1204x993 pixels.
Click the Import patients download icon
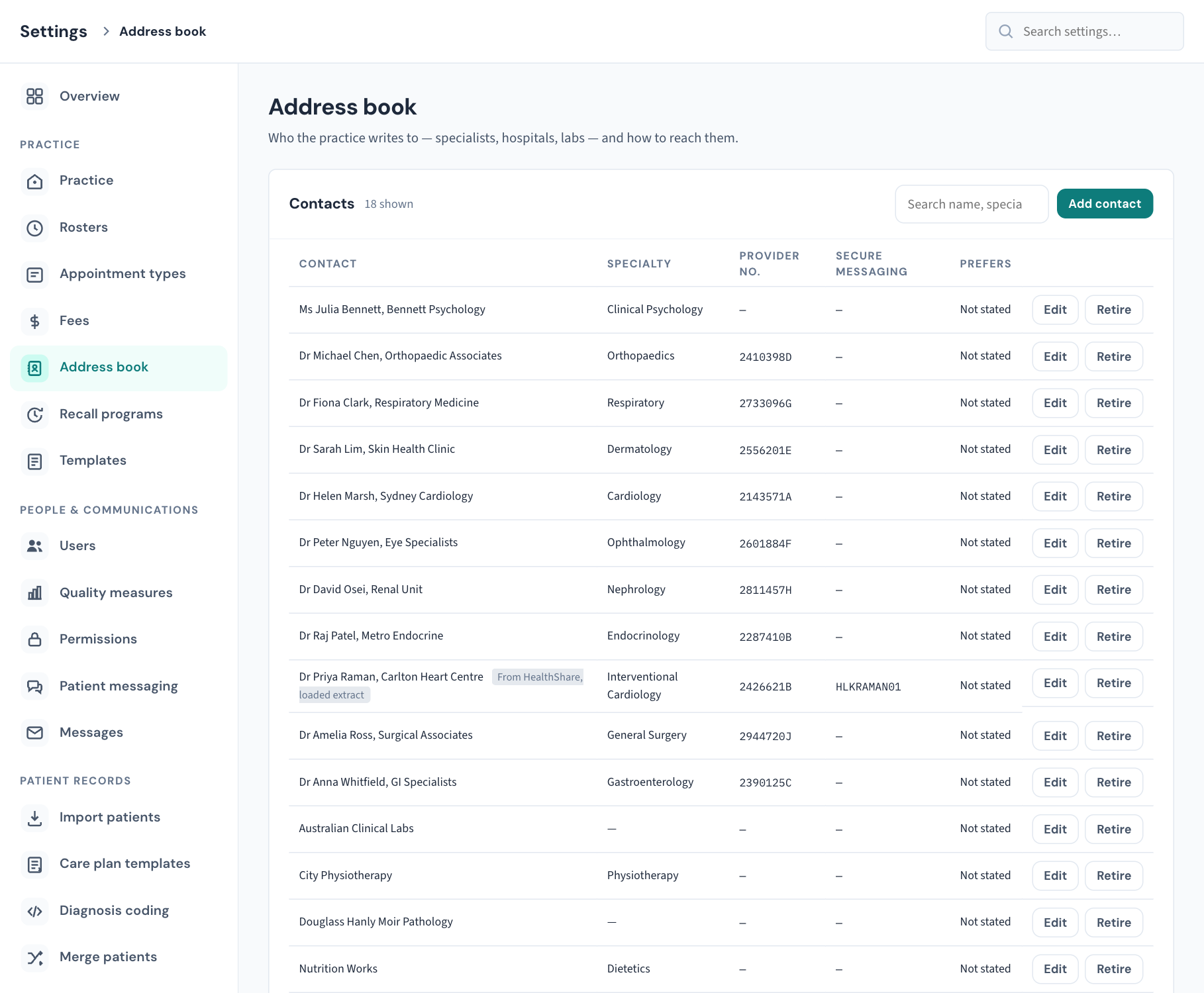coord(34,818)
